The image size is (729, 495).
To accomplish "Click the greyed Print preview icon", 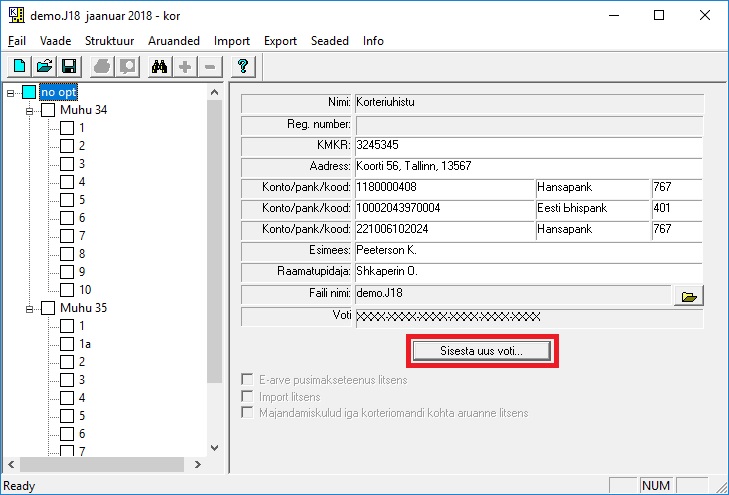I will [127, 67].
